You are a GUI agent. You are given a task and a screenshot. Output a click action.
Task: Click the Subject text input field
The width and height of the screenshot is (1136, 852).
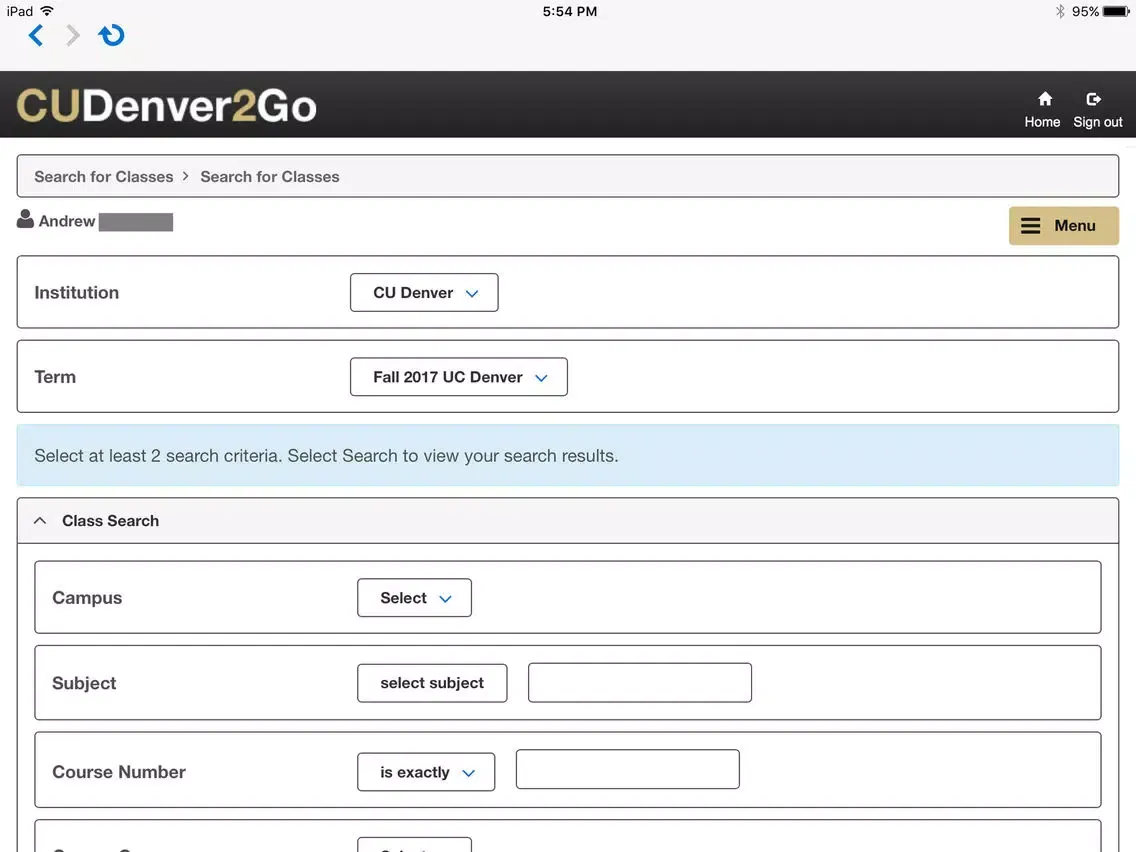[640, 682]
